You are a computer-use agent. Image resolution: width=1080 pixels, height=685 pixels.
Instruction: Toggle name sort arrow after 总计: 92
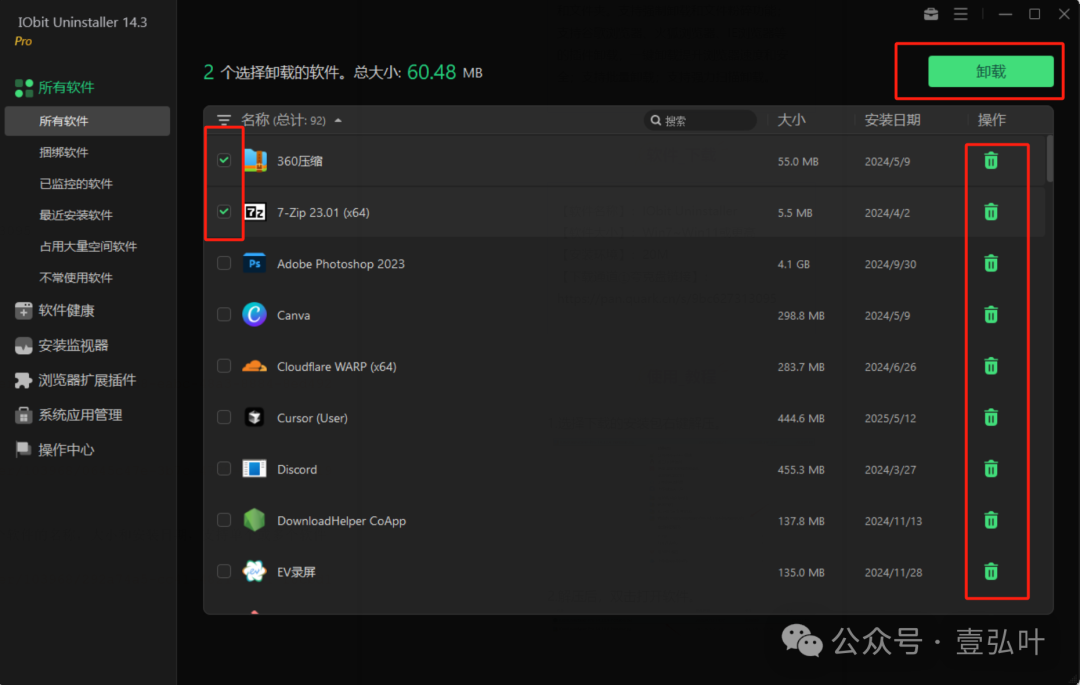click(x=338, y=120)
